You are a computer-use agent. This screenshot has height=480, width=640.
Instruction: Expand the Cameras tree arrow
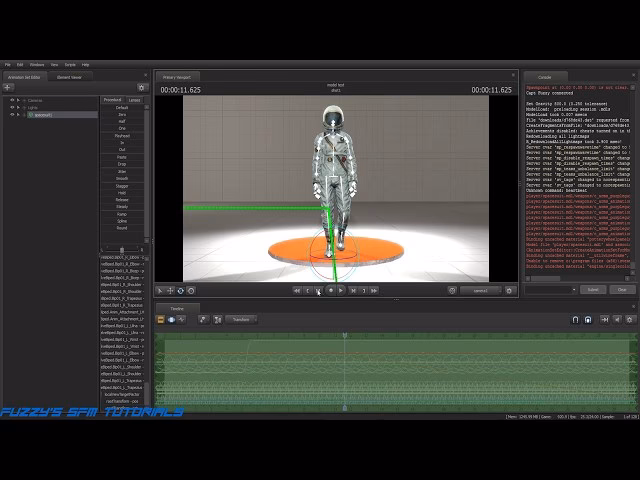pos(18,100)
